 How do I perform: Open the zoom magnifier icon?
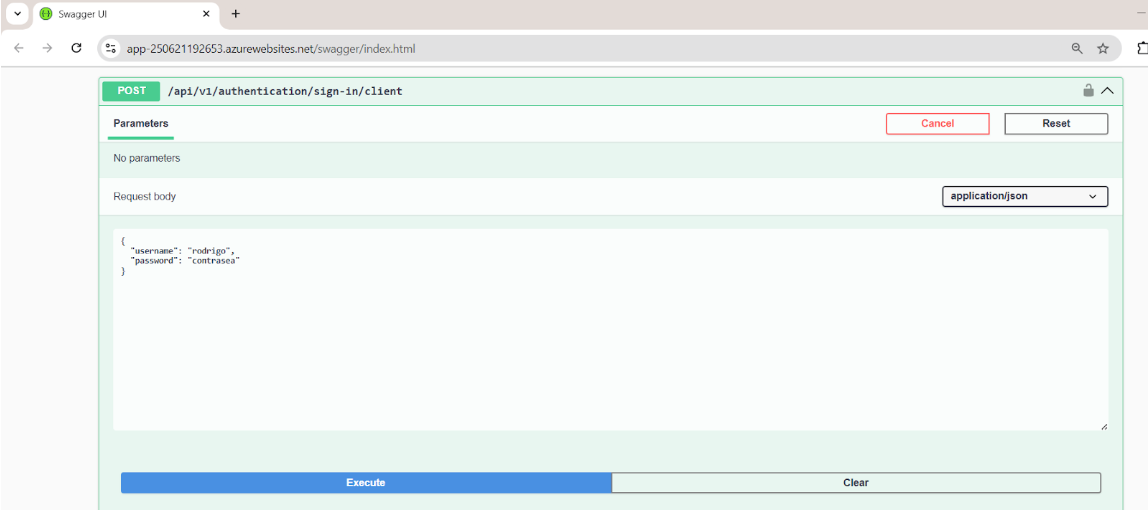pyautogui.click(x=1077, y=48)
